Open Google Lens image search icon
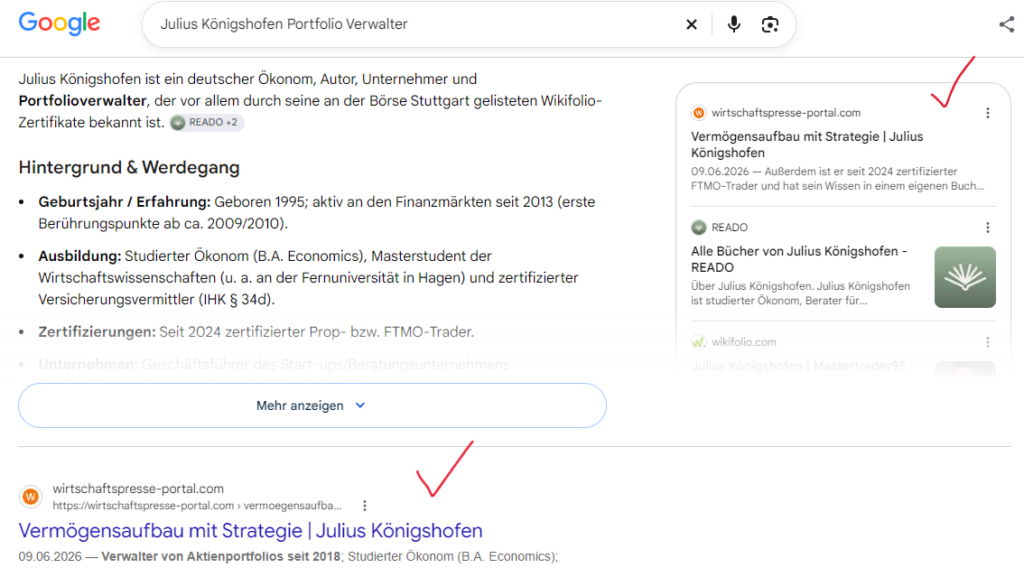Viewport: 1024px width, 568px height. click(770, 25)
